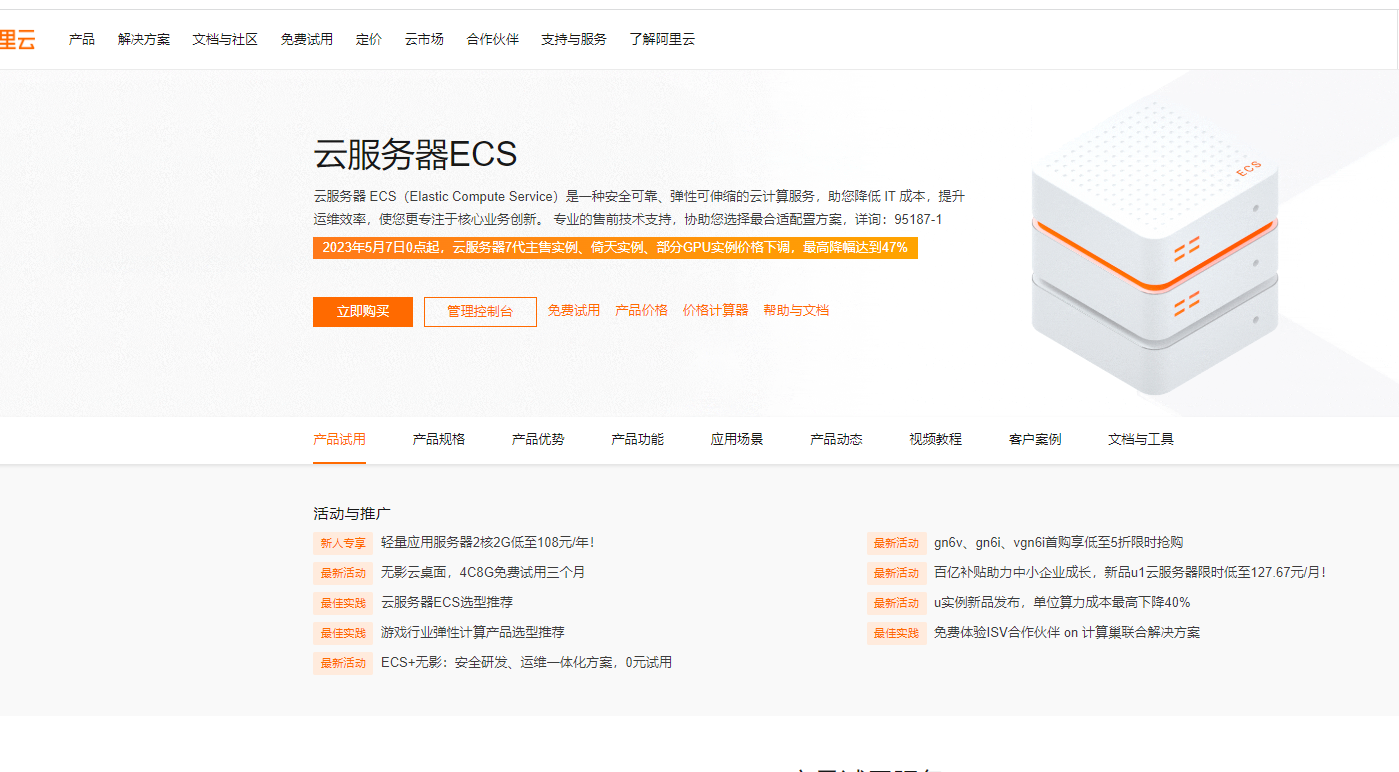The height and width of the screenshot is (772, 1399).
Task: Go to 免费试用 in the top navigation bar
Action: coord(307,40)
